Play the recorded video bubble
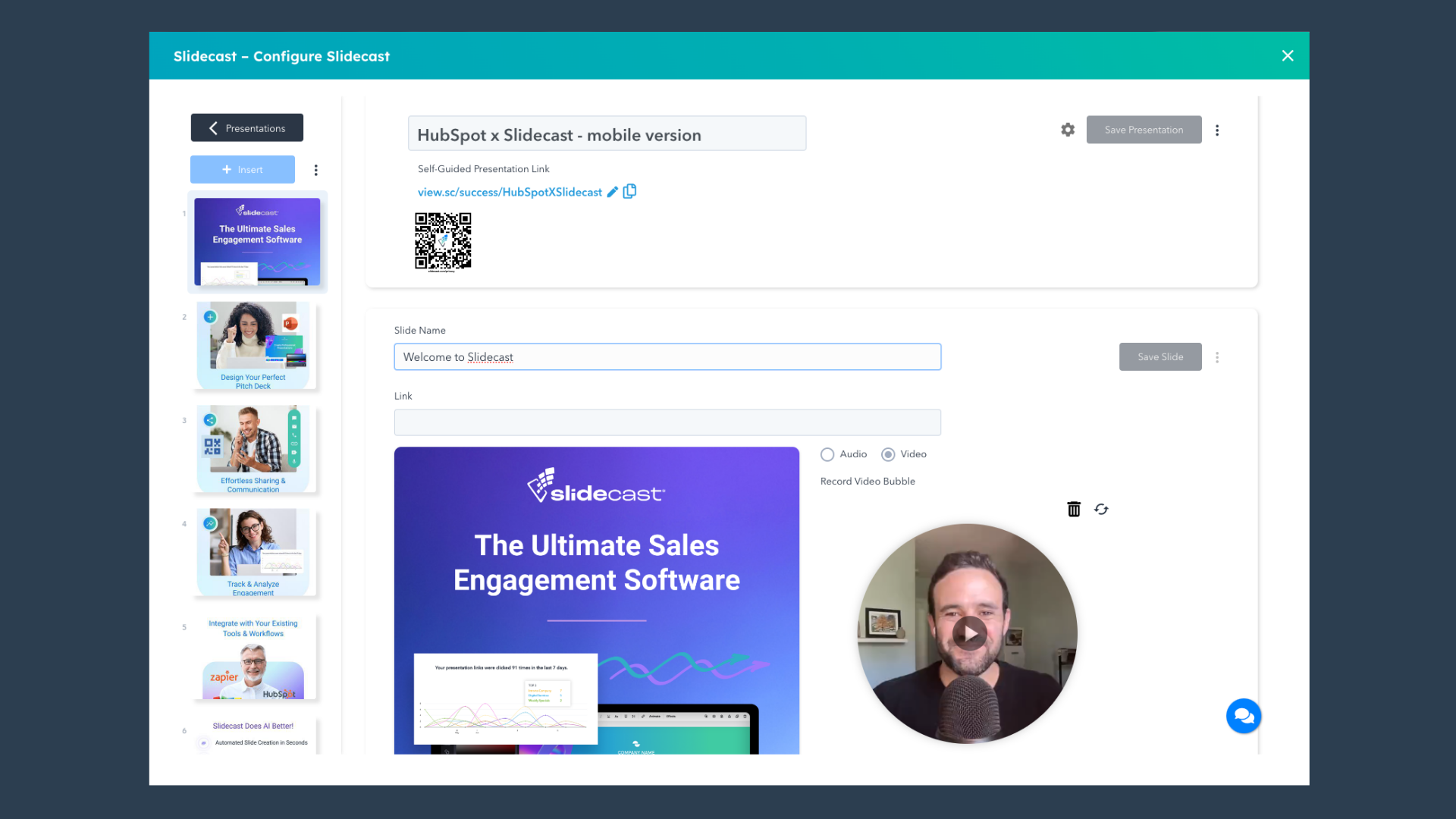The height and width of the screenshot is (819, 1456). click(969, 633)
